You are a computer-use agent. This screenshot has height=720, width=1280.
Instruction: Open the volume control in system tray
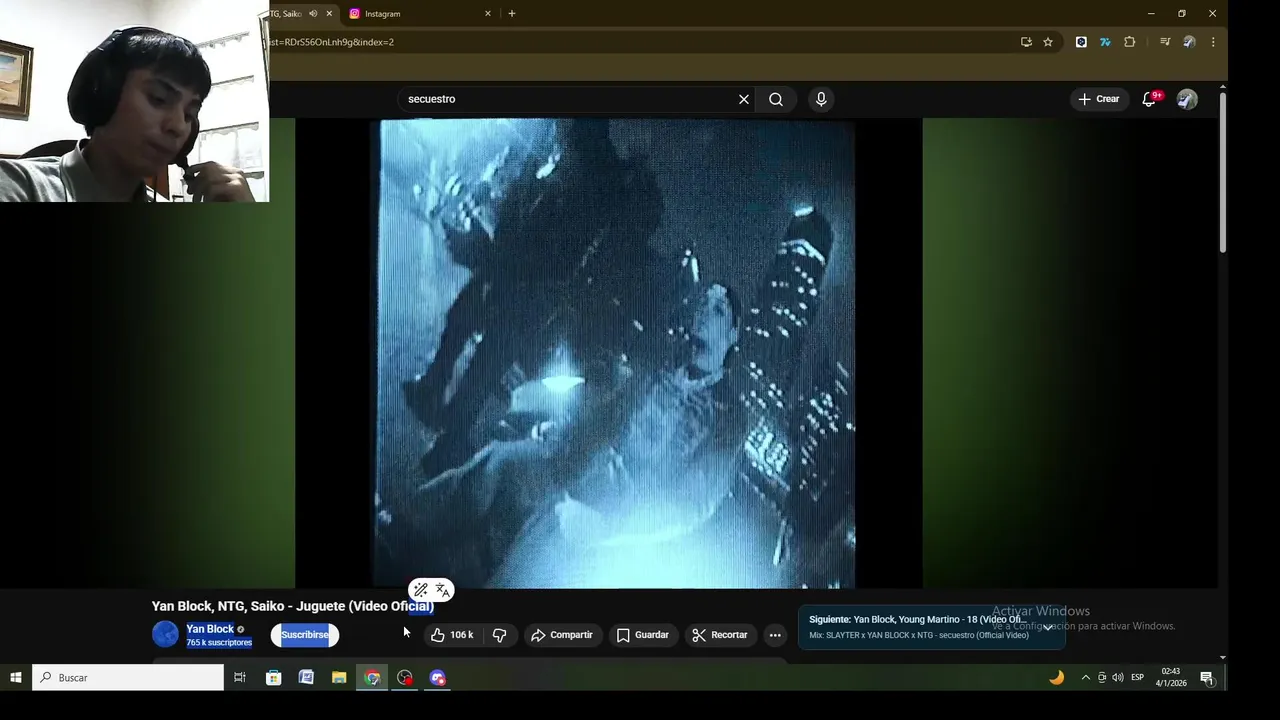1117,677
